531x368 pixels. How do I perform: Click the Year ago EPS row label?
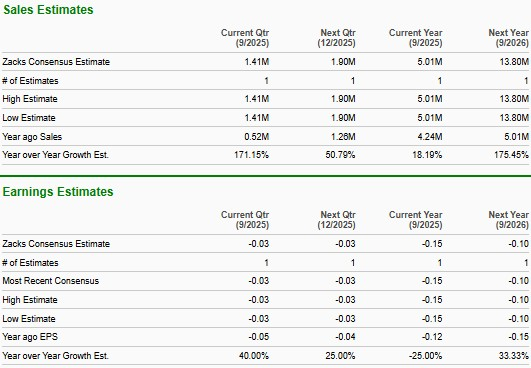click(x=30, y=337)
